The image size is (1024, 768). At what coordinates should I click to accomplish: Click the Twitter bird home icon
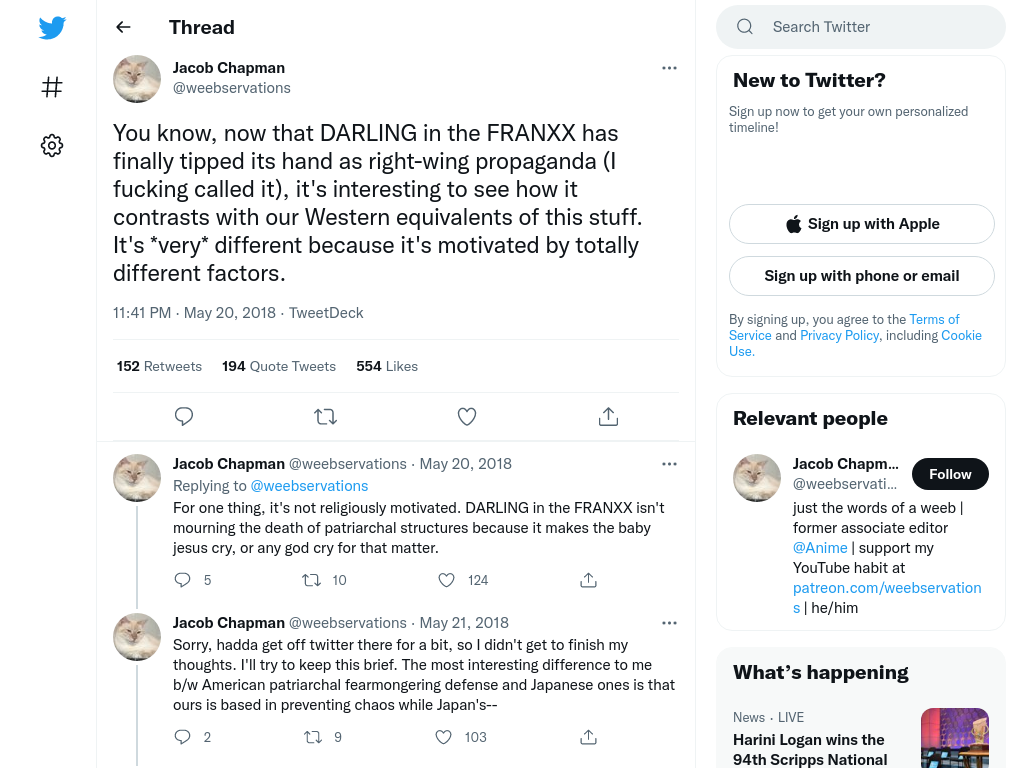[x=52, y=27]
